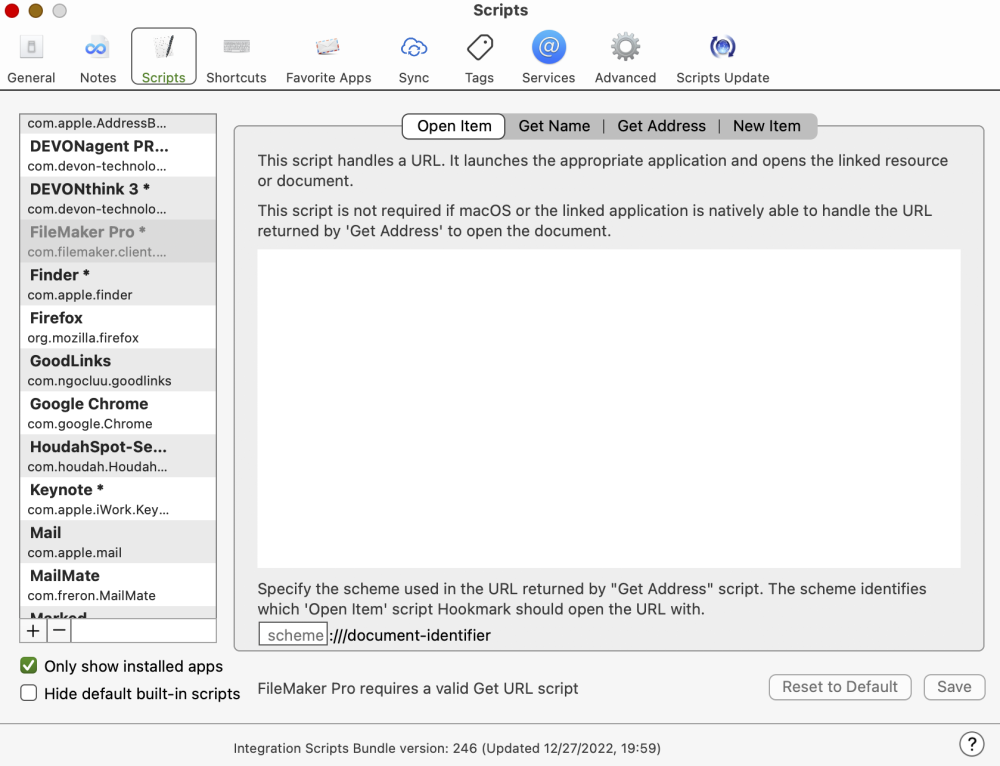Screen dimensions: 1000x766
Task: Open the Advanced gear settings
Action: (625, 58)
